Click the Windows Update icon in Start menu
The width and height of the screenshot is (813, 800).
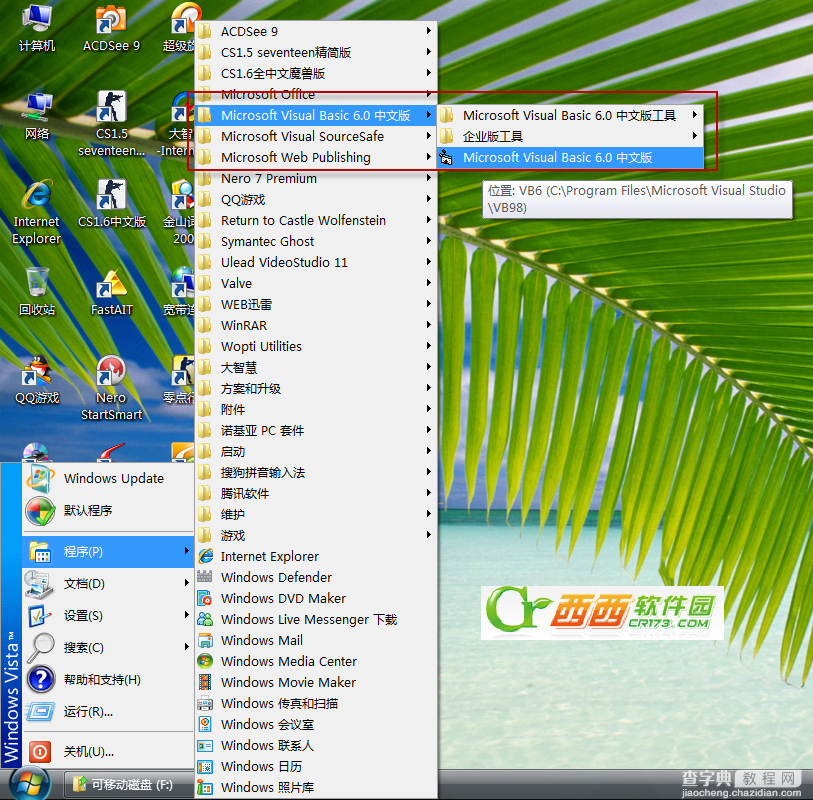point(39,478)
